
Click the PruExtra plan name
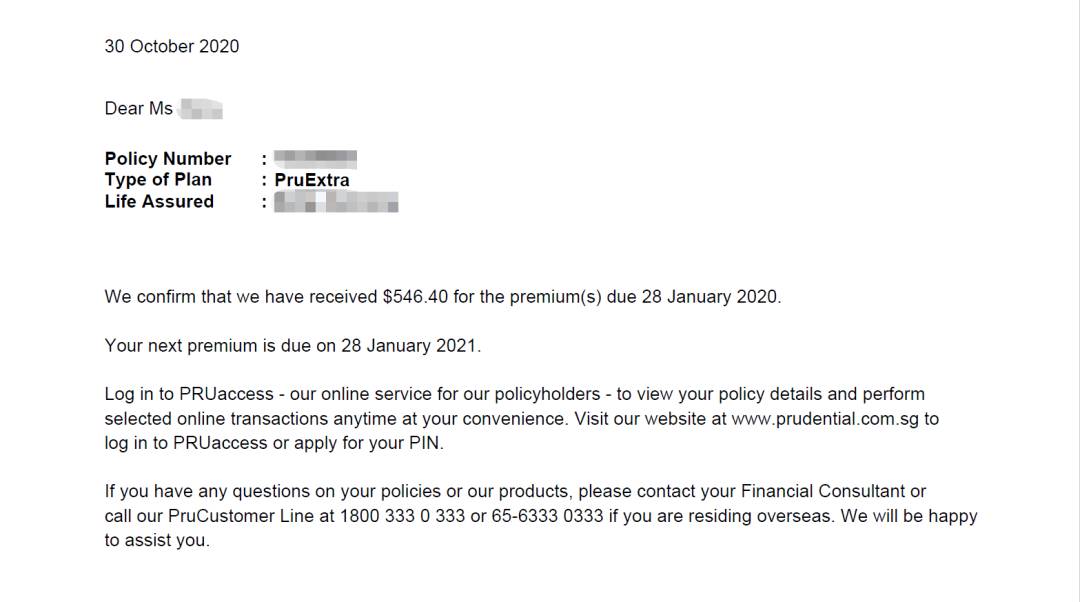[312, 180]
